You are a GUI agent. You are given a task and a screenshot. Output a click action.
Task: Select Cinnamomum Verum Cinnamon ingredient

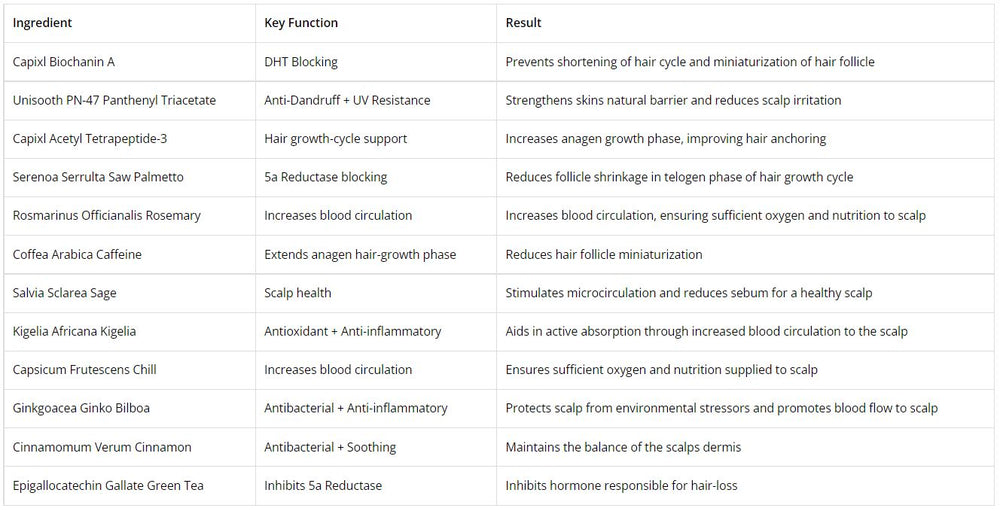pyautogui.click(x=102, y=447)
